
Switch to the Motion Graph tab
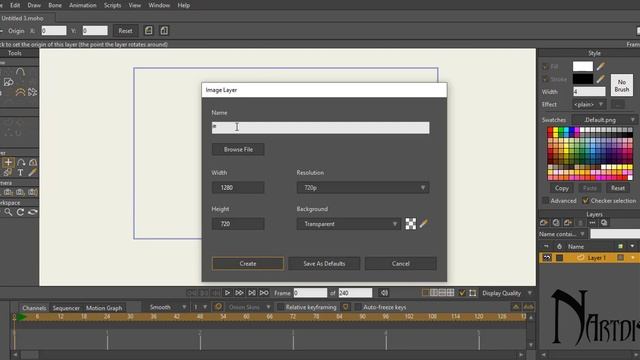pyautogui.click(x=104, y=308)
